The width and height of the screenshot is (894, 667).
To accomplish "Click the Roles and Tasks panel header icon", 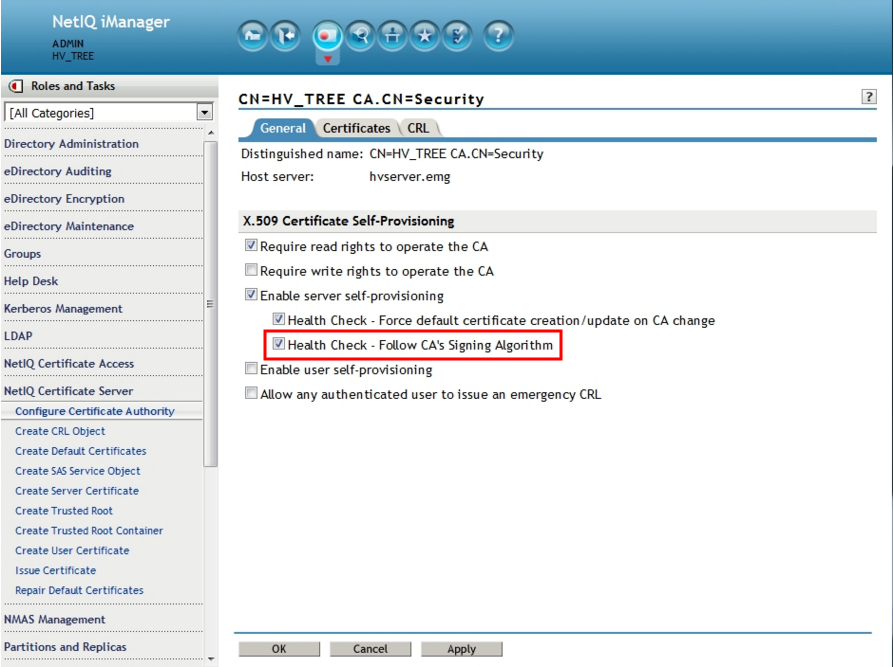I will tap(16, 86).
